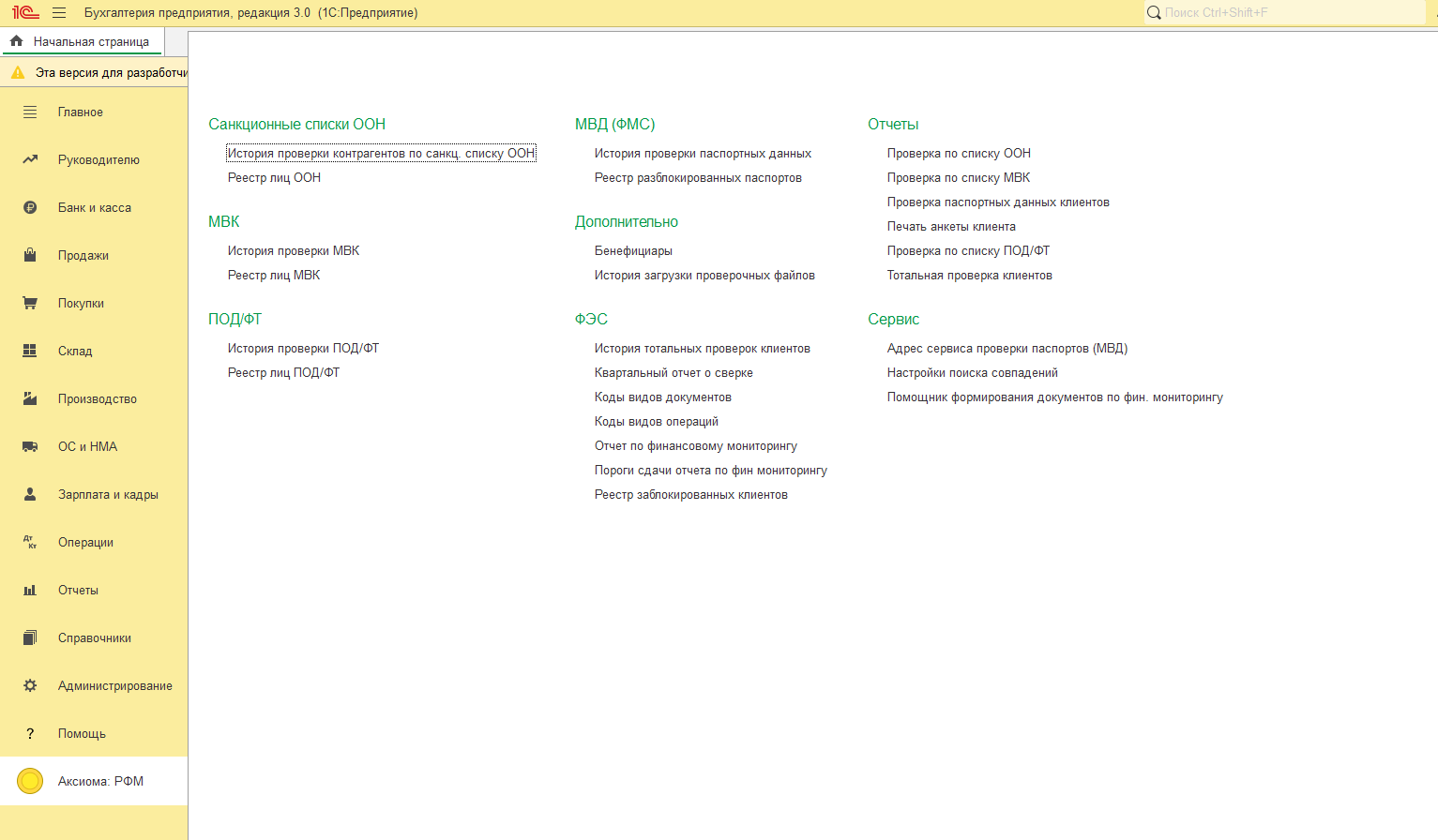Open Проверка паспортных данных клиентов
Image resolution: width=1438 pixels, height=840 pixels.
click(x=998, y=202)
